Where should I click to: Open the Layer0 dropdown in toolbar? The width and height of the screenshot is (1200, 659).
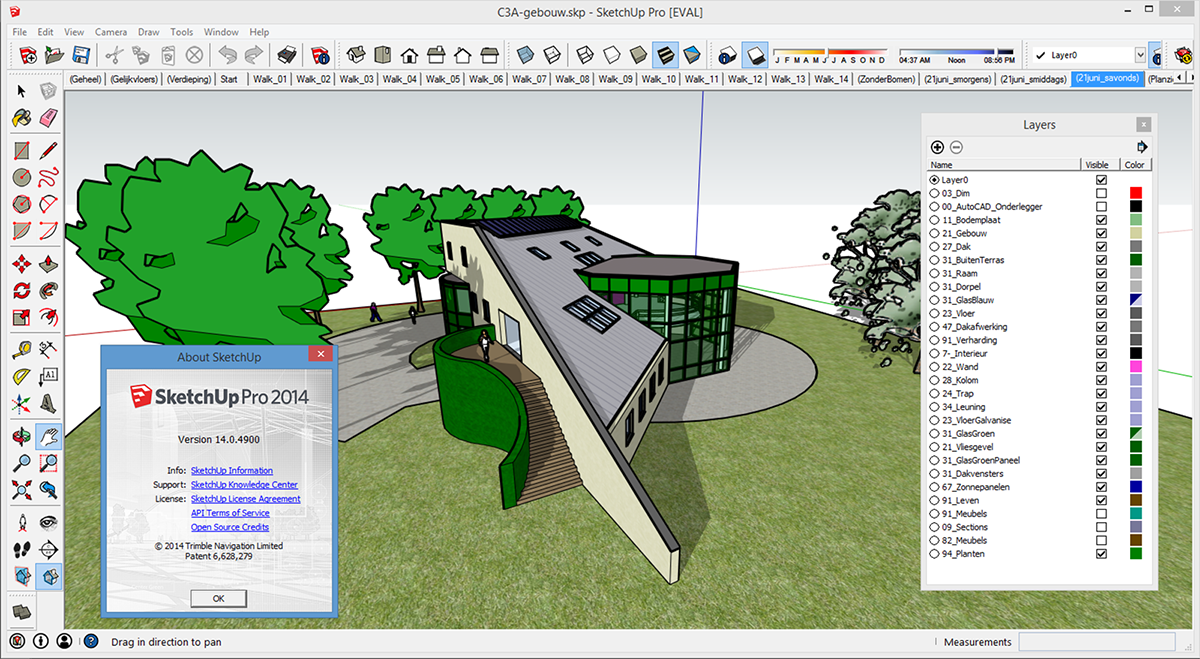pyautogui.click(x=1140, y=55)
